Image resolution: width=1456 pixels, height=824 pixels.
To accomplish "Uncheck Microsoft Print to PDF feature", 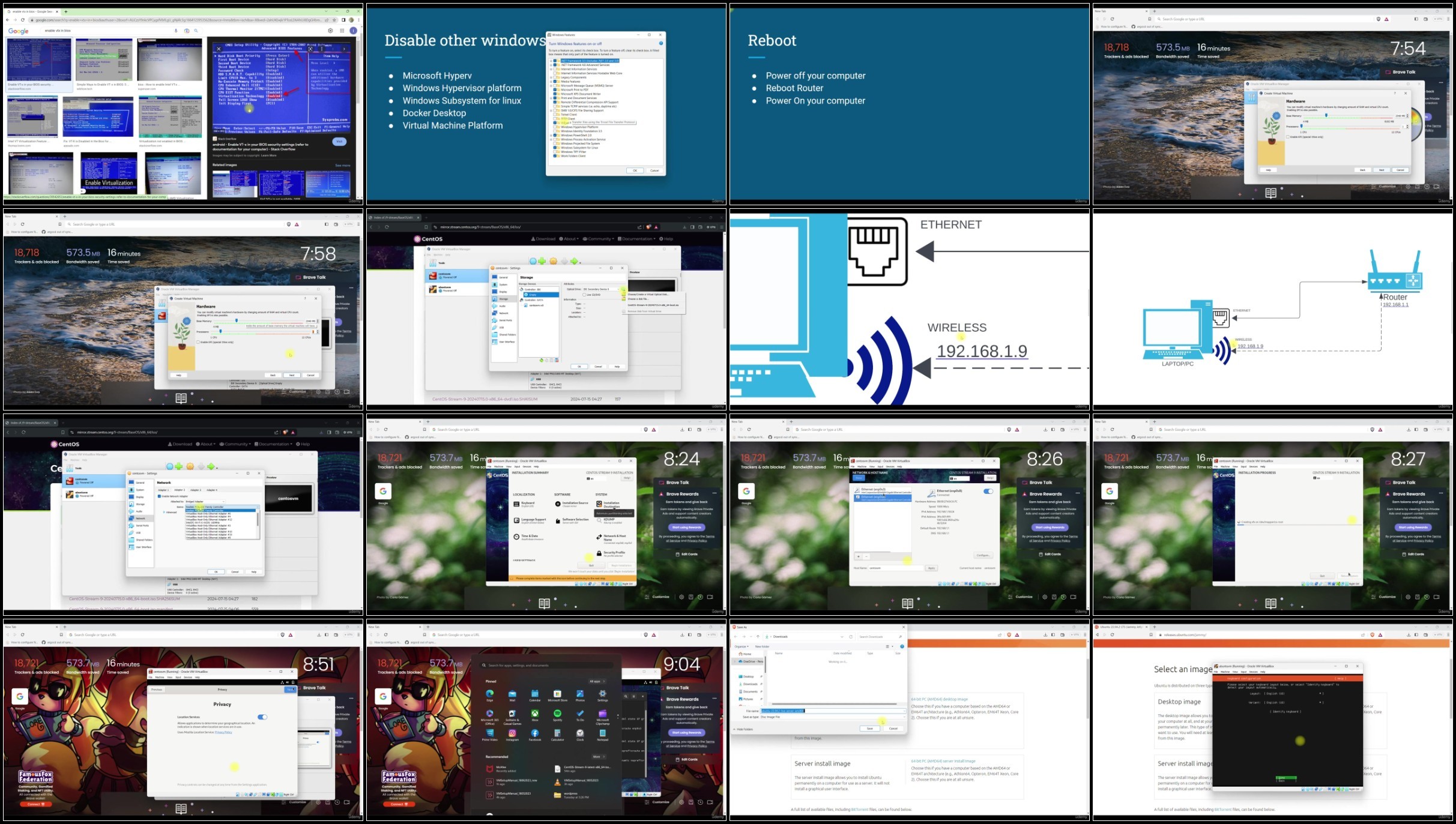I will (x=555, y=90).
